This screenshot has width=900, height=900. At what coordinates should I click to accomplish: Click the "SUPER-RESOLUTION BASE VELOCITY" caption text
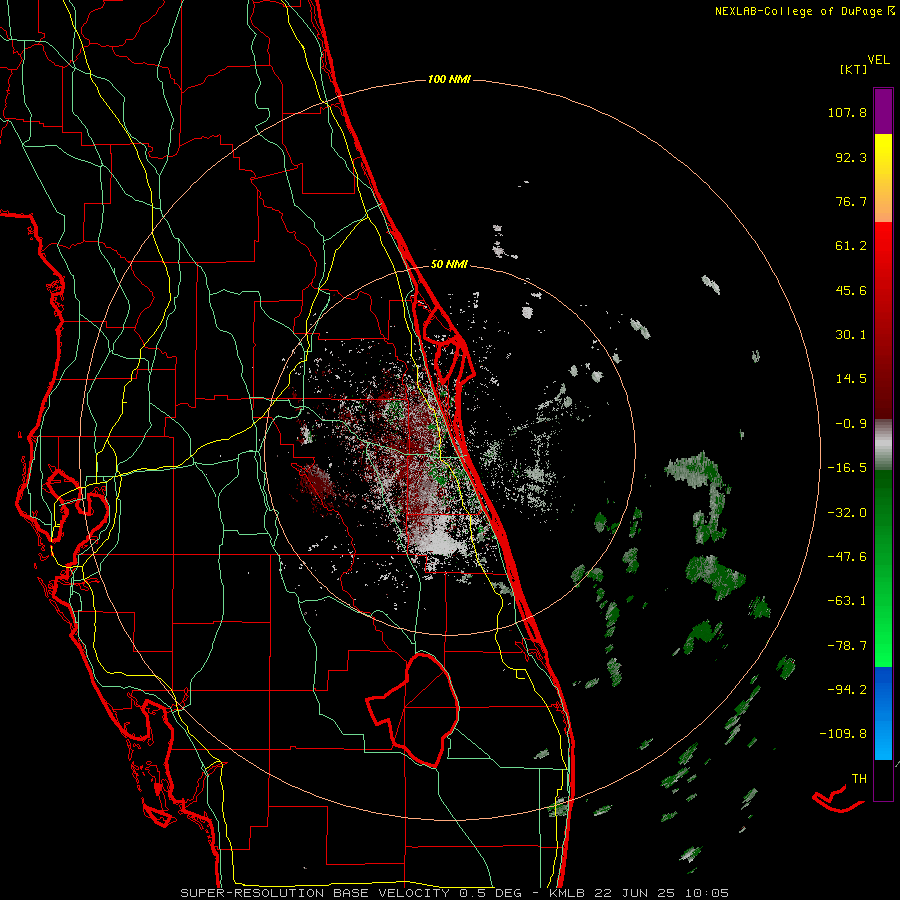pos(315,893)
